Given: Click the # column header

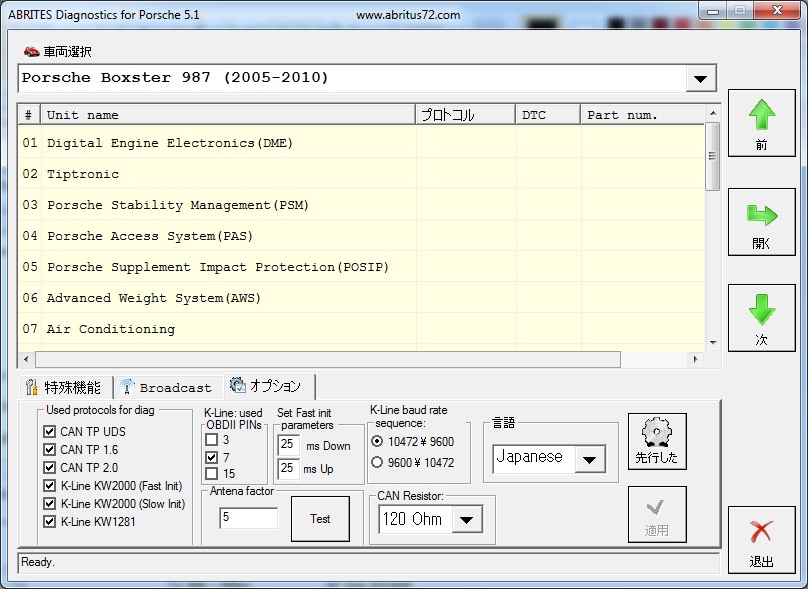Looking at the screenshot, I should coord(29,114).
